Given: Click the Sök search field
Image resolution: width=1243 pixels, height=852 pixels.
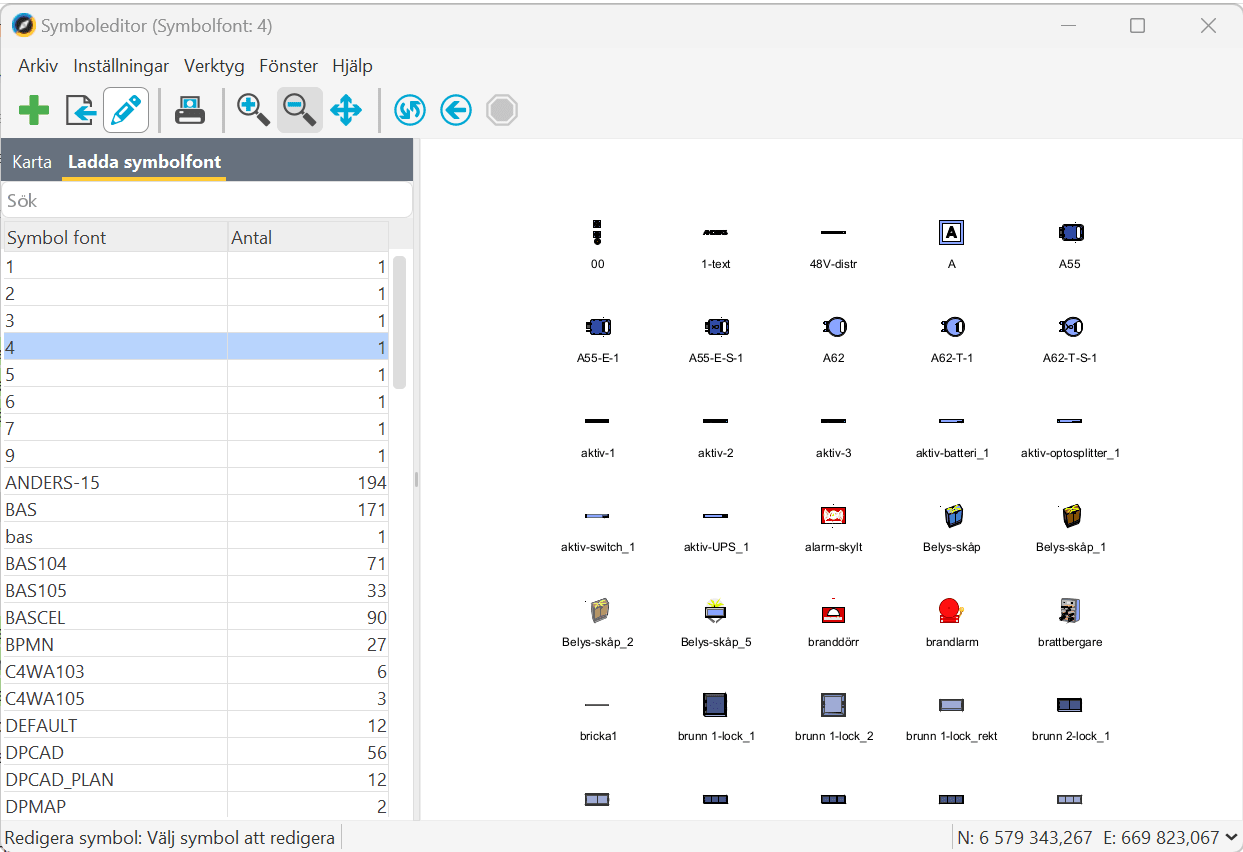Looking at the screenshot, I should pyautogui.click(x=206, y=200).
